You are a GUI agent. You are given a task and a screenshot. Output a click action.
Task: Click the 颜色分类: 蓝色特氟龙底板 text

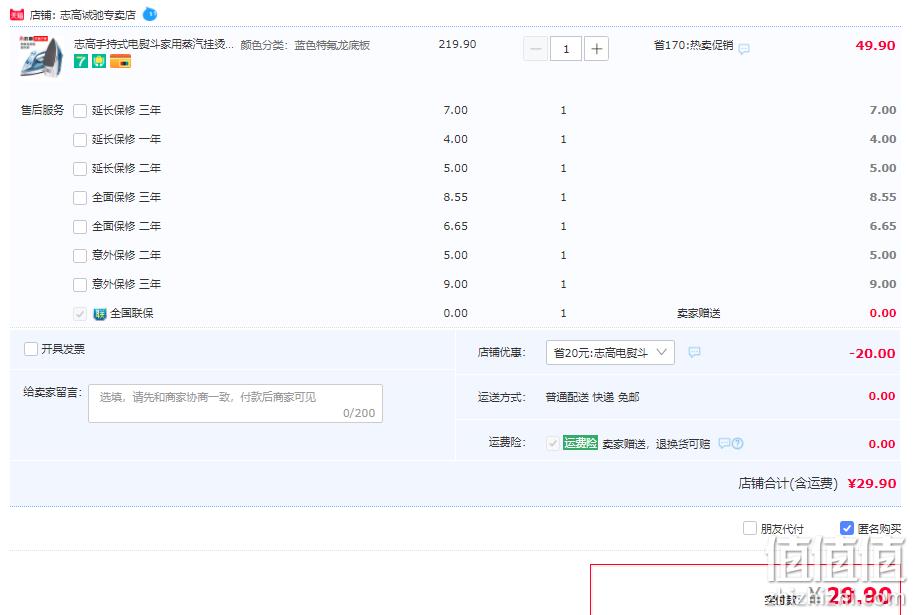tap(305, 45)
